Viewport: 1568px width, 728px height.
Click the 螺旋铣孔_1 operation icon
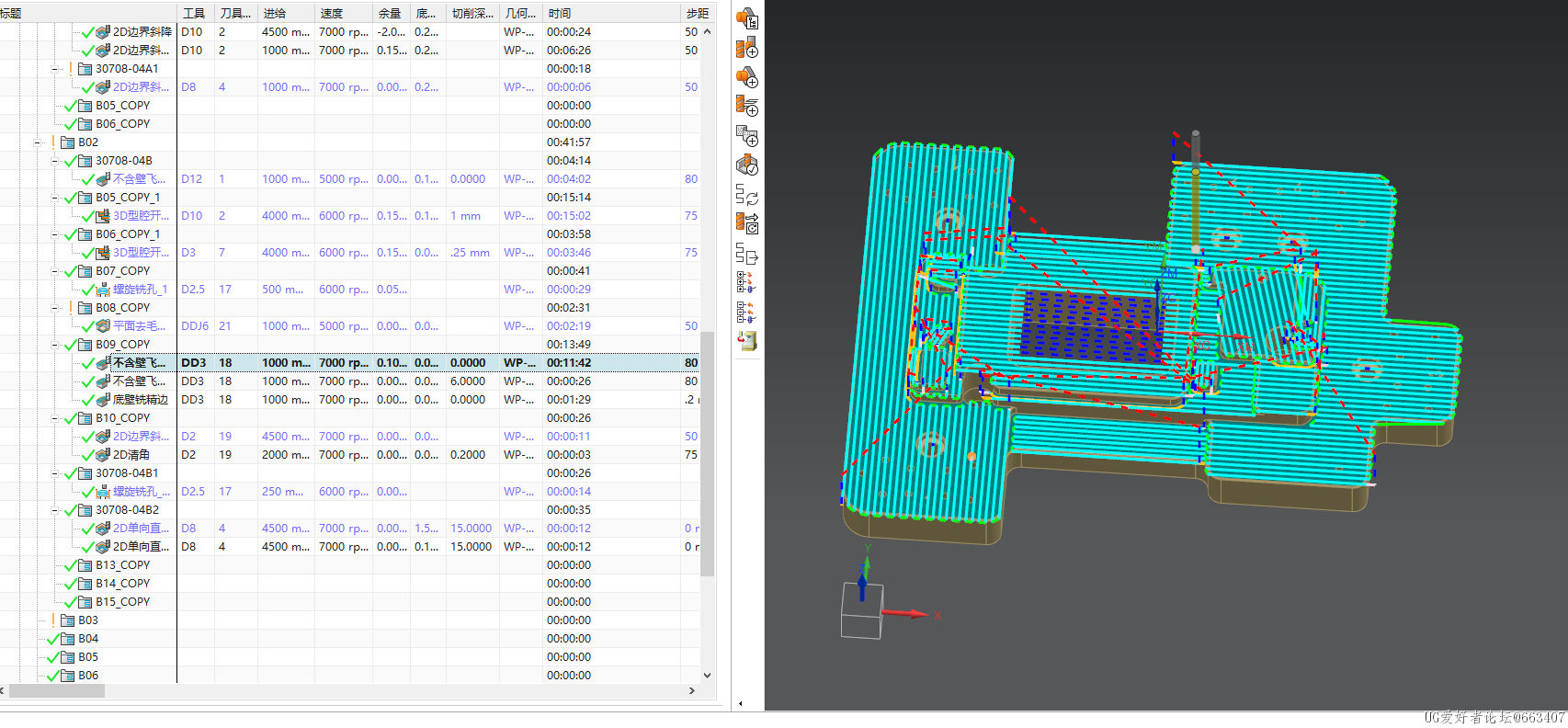coord(103,290)
